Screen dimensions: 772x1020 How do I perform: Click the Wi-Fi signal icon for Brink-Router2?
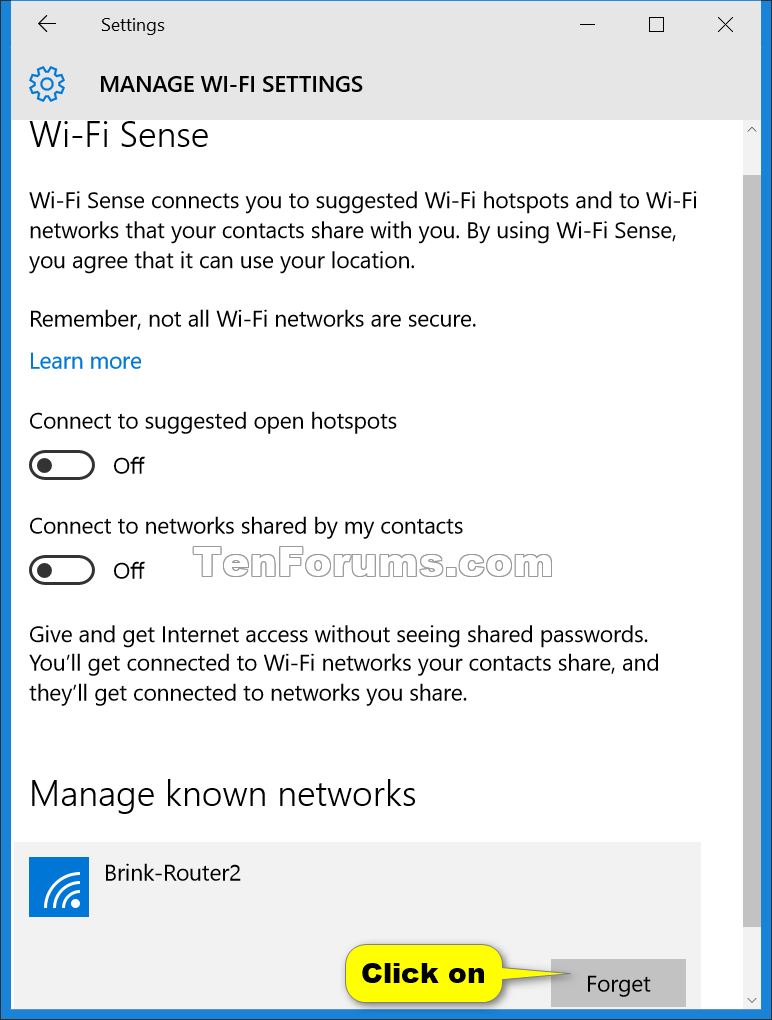pyautogui.click(x=59, y=887)
